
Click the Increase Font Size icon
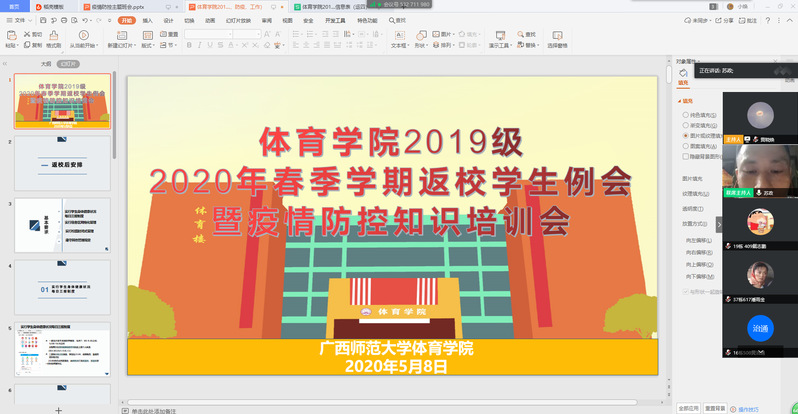point(268,34)
